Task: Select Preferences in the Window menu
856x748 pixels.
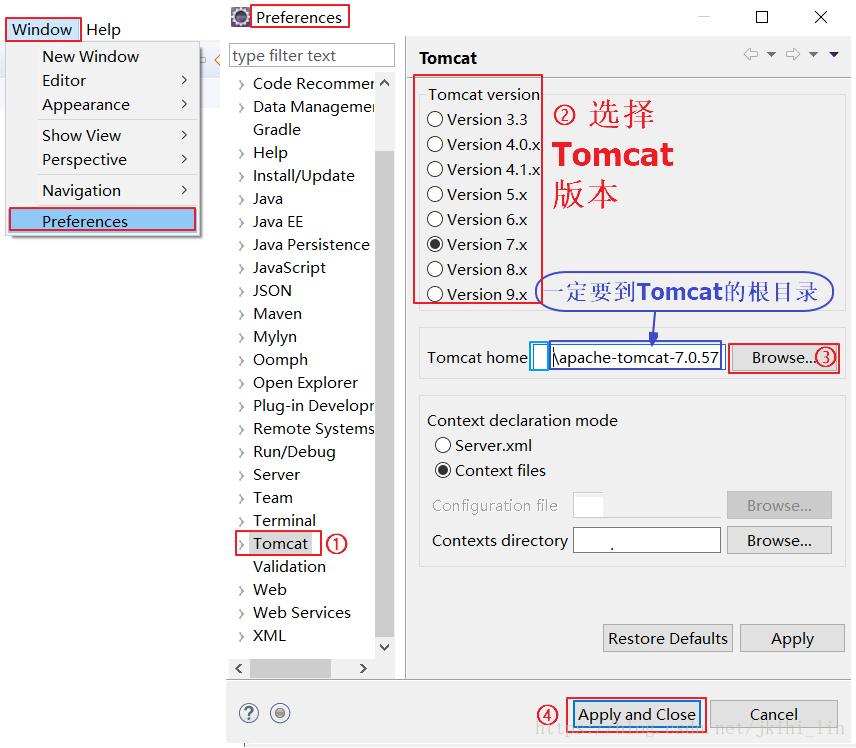Action: 102,221
